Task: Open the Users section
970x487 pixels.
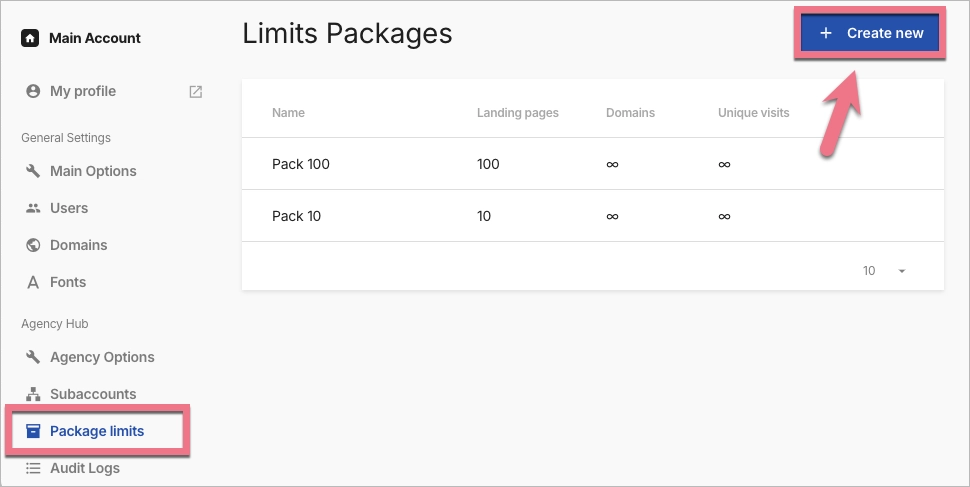Action: [69, 208]
